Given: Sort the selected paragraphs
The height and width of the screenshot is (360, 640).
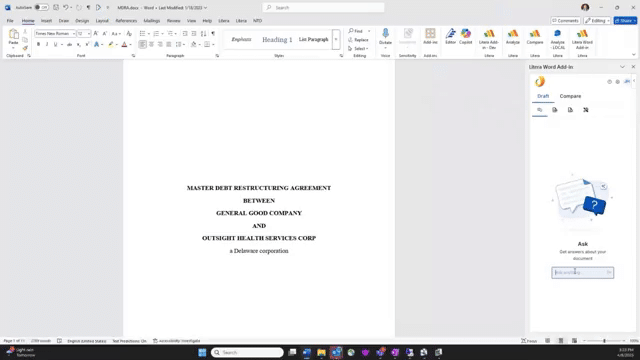Looking at the screenshot, I should click(203, 33).
